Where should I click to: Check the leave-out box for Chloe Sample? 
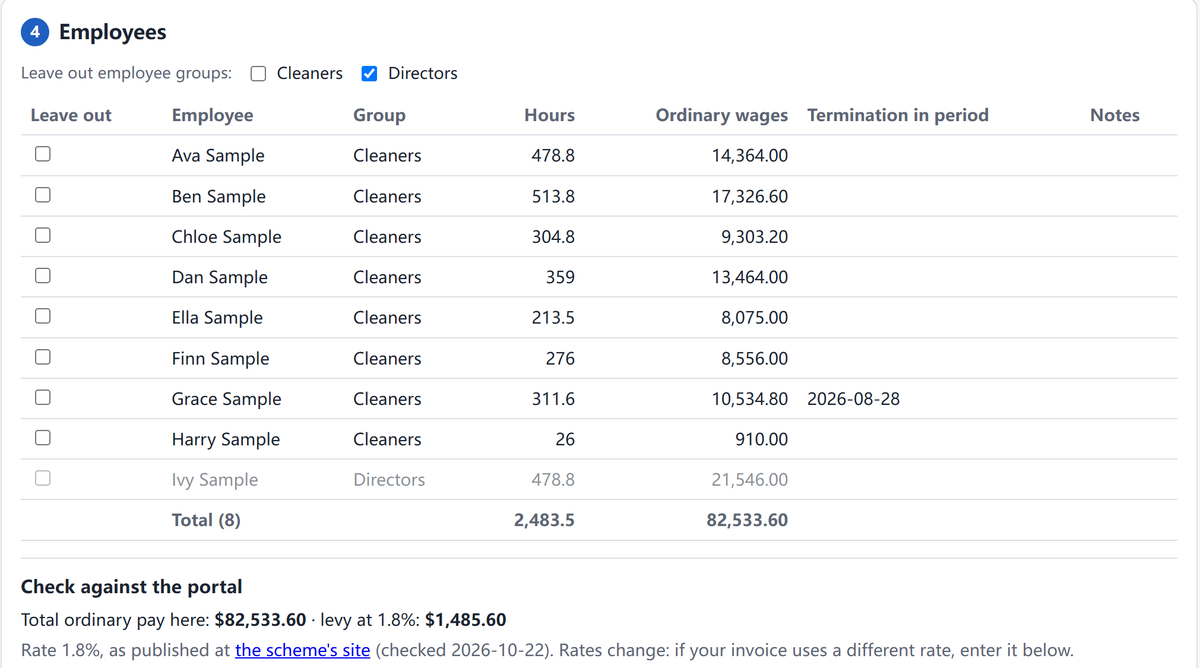[x=42, y=236]
